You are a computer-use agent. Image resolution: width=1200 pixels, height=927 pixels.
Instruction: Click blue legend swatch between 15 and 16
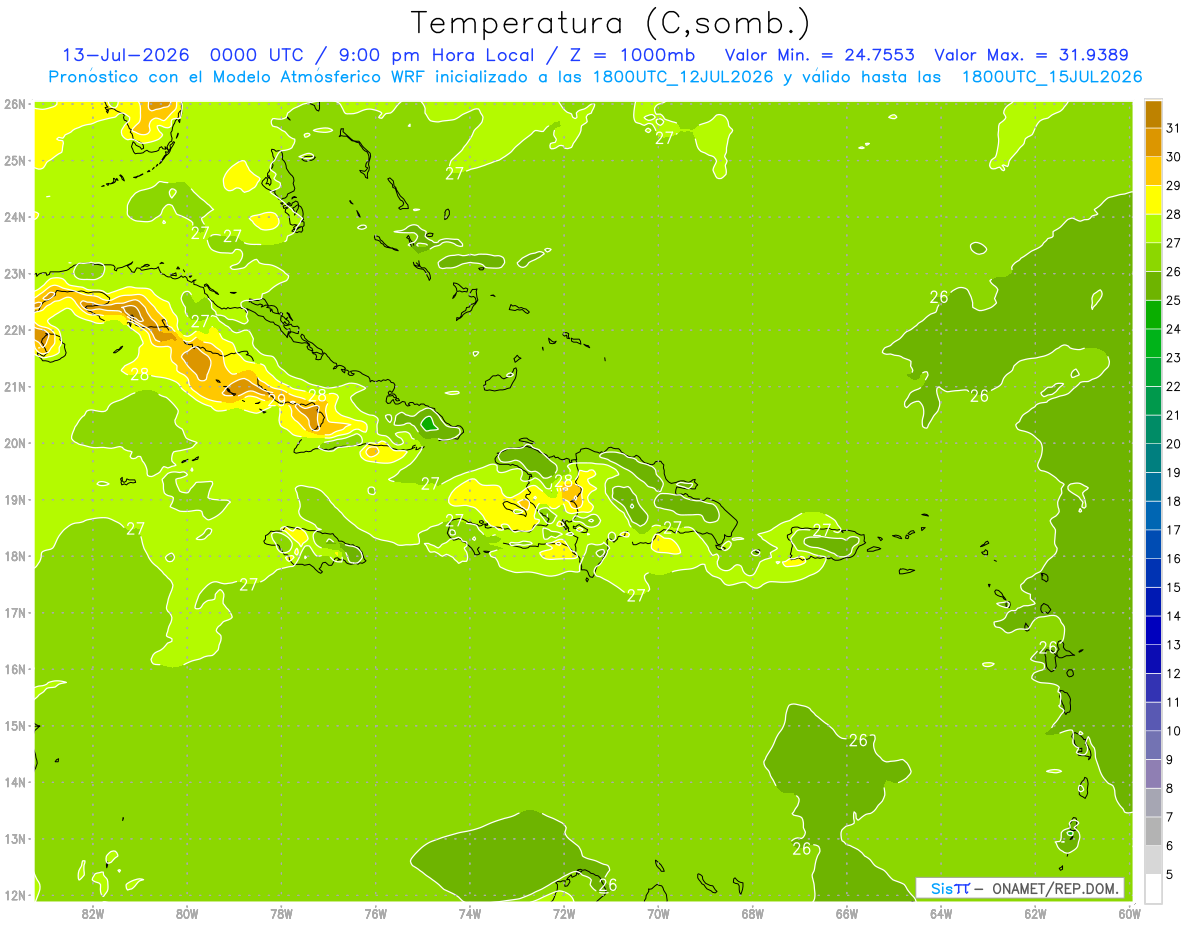(x=1153, y=573)
